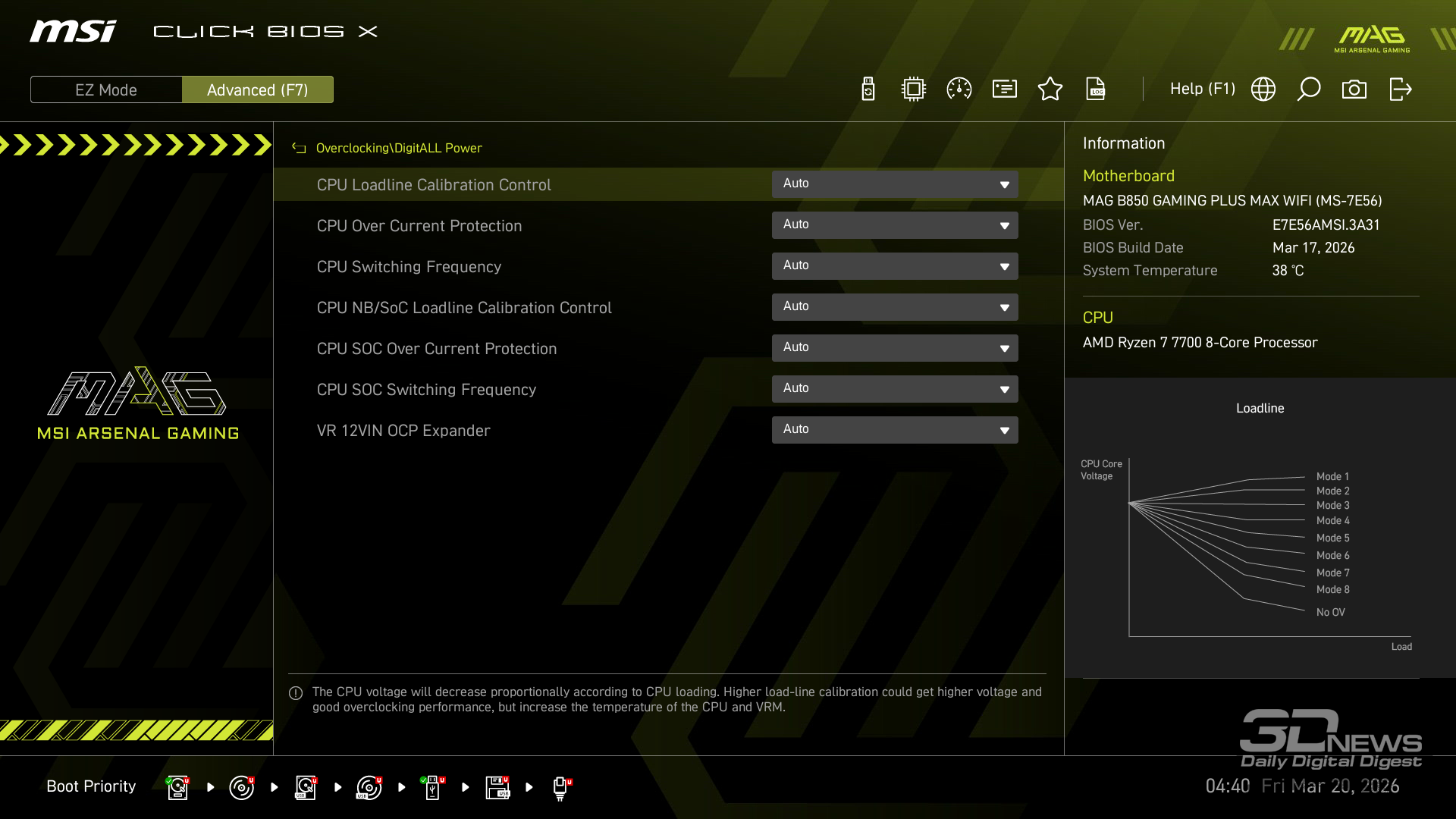1456x819 pixels.
Task: Click the exit BIOS door icon
Action: click(x=1401, y=89)
